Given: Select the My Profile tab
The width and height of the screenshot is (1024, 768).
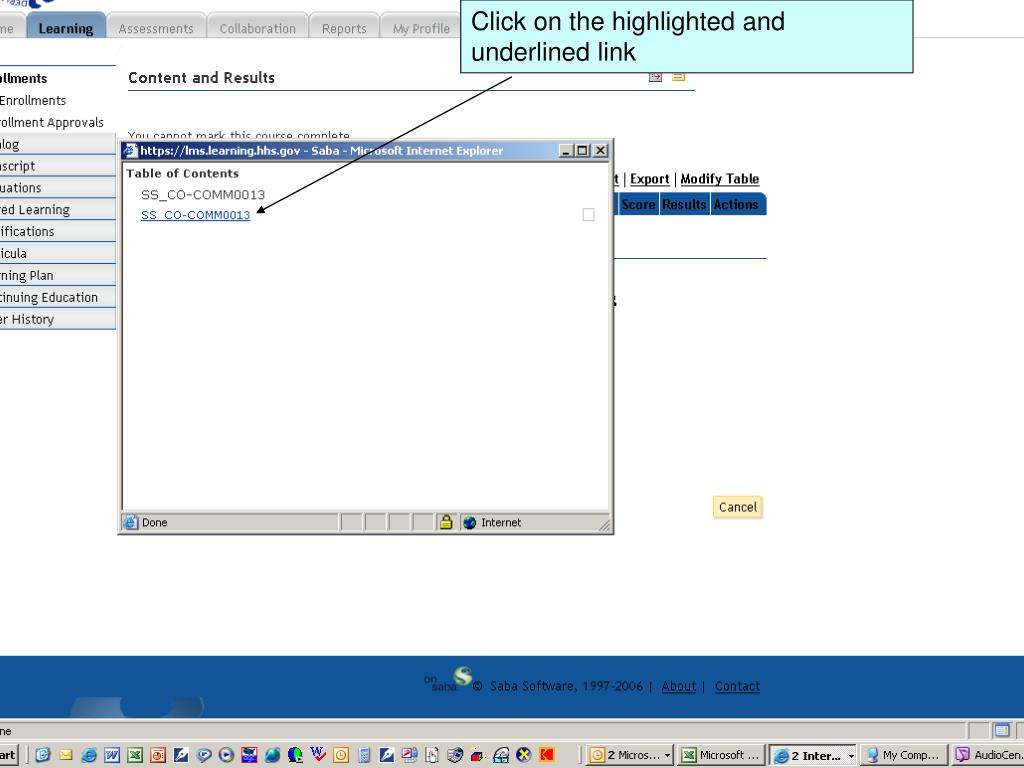Looking at the screenshot, I should [x=421, y=28].
